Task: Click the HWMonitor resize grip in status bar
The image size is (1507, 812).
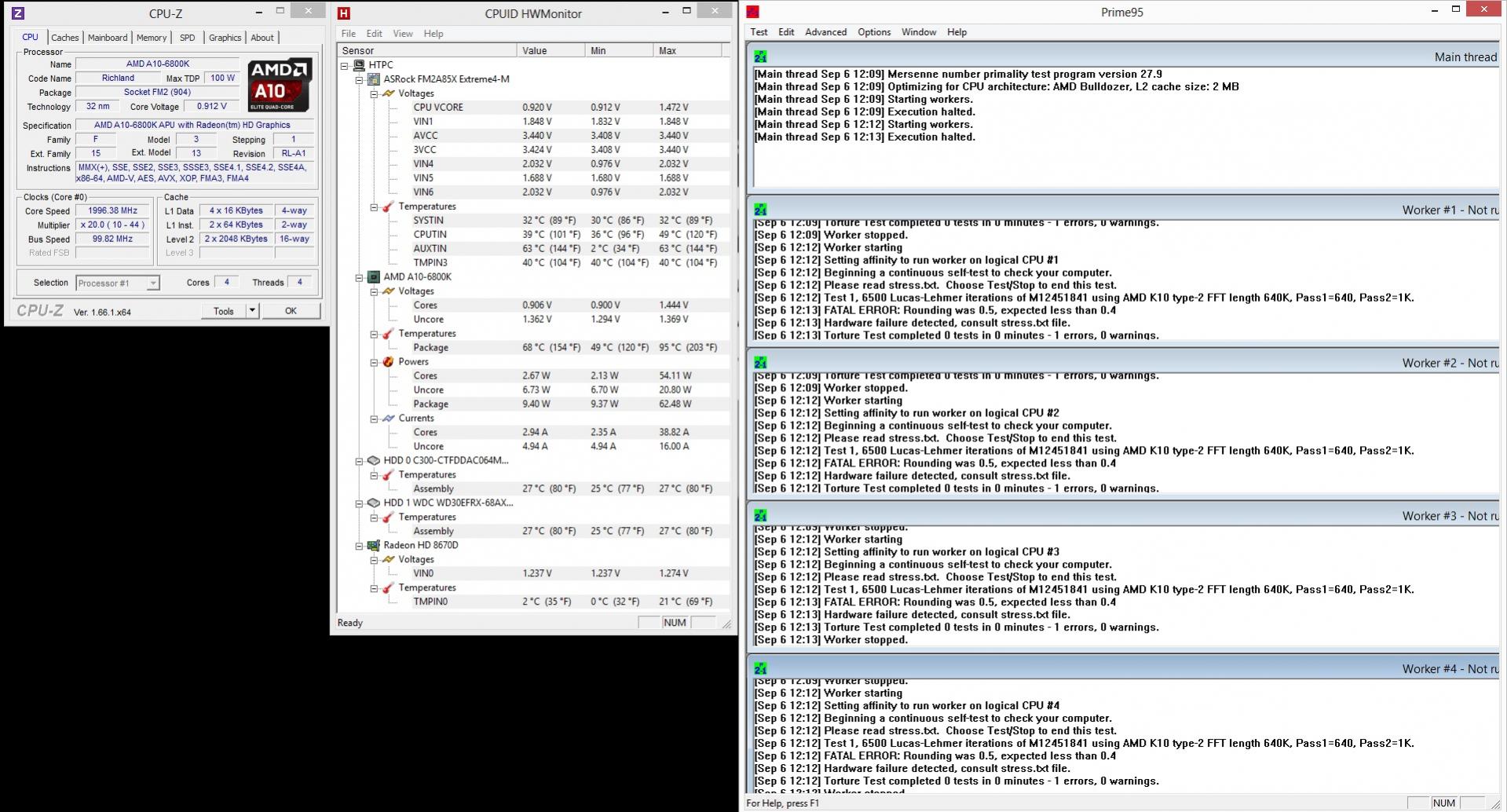Action: tap(726, 624)
